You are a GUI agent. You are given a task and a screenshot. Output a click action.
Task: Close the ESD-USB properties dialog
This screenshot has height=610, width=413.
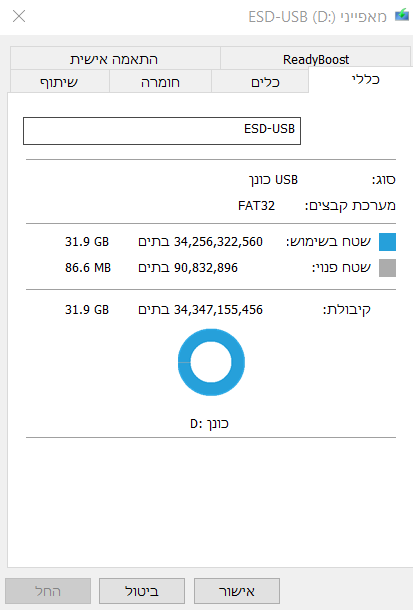[19, 16]
